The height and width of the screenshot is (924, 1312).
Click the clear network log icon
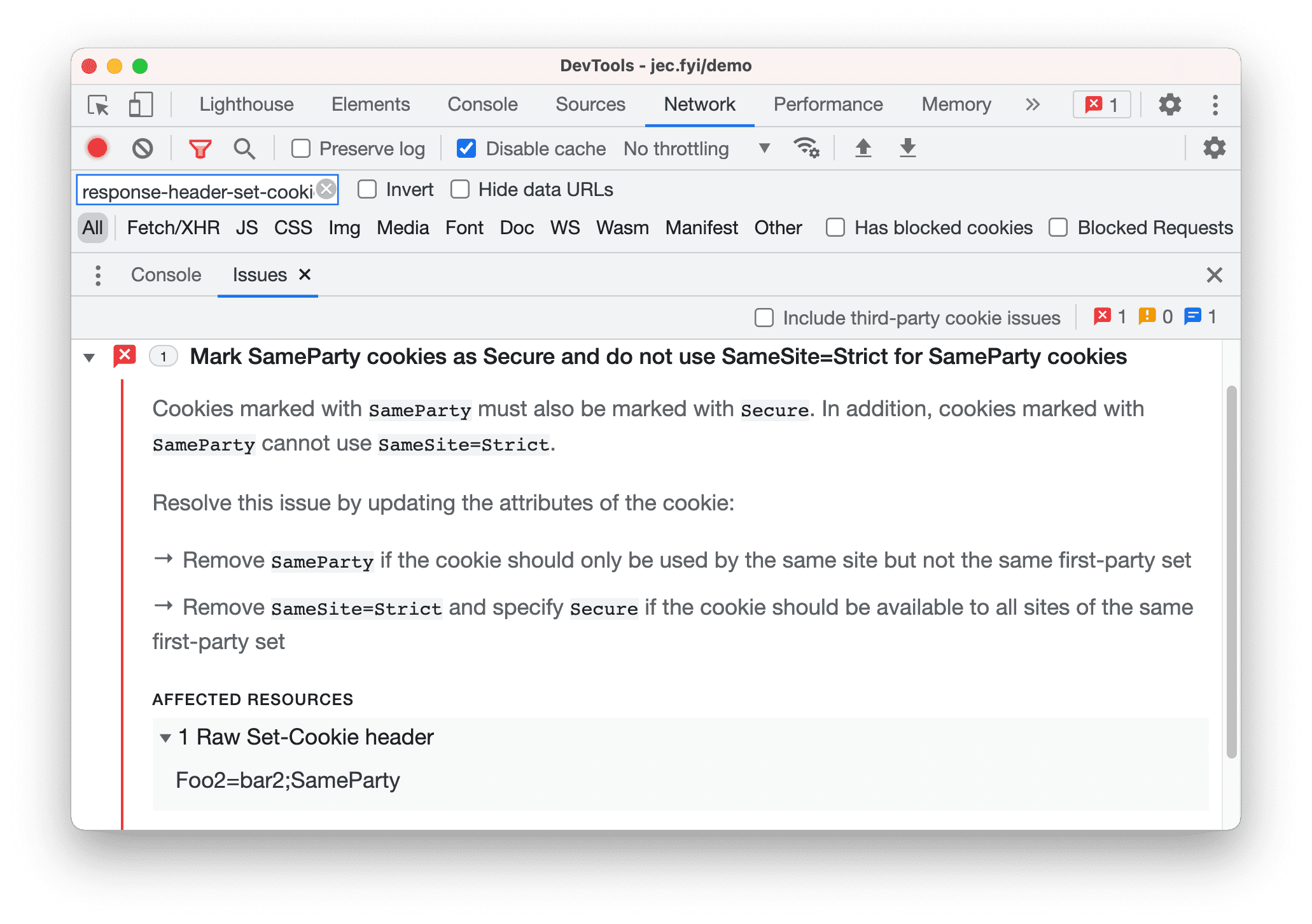143,149
